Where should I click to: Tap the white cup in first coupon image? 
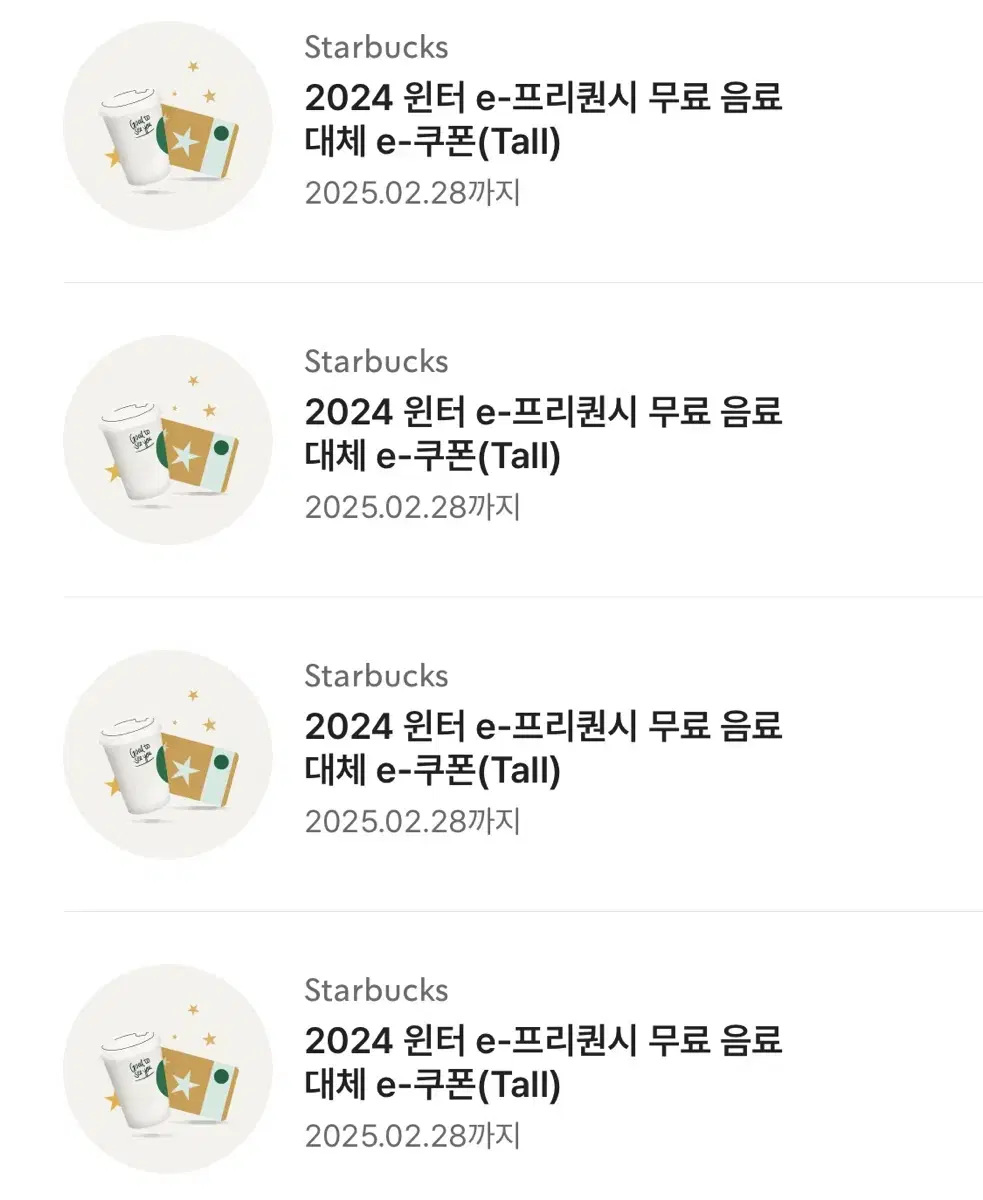(131, 135)
